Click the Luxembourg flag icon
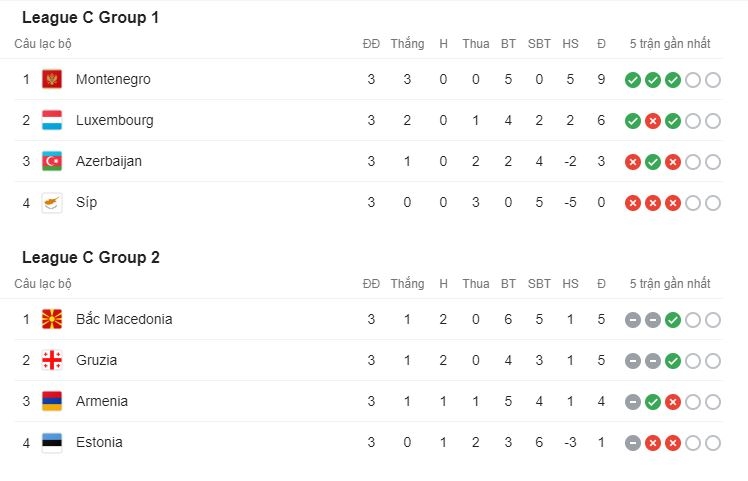The width and height of the screenshot is (748, 481). [x=52, y=120]
